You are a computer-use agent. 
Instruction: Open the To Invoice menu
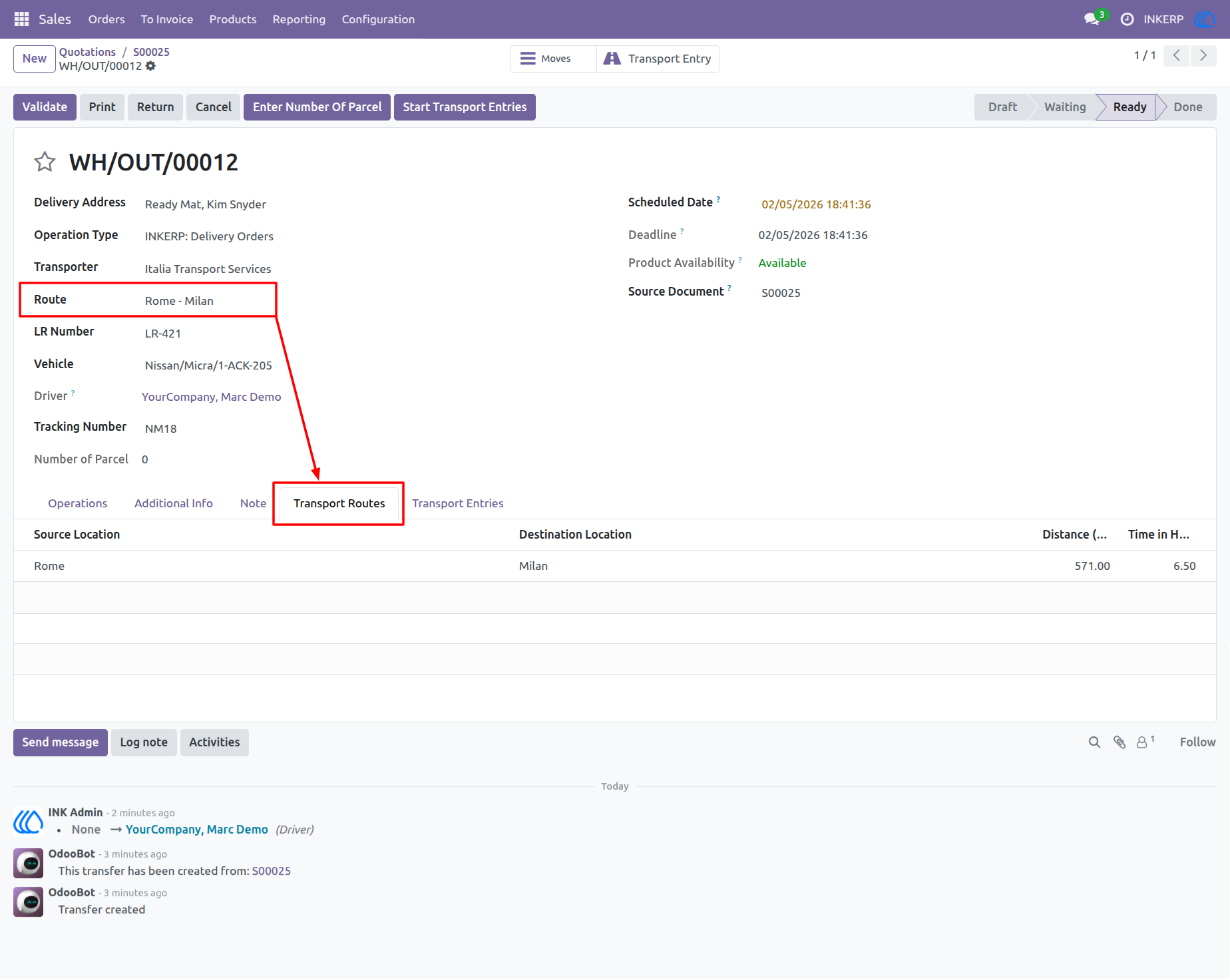coord(167,19)
